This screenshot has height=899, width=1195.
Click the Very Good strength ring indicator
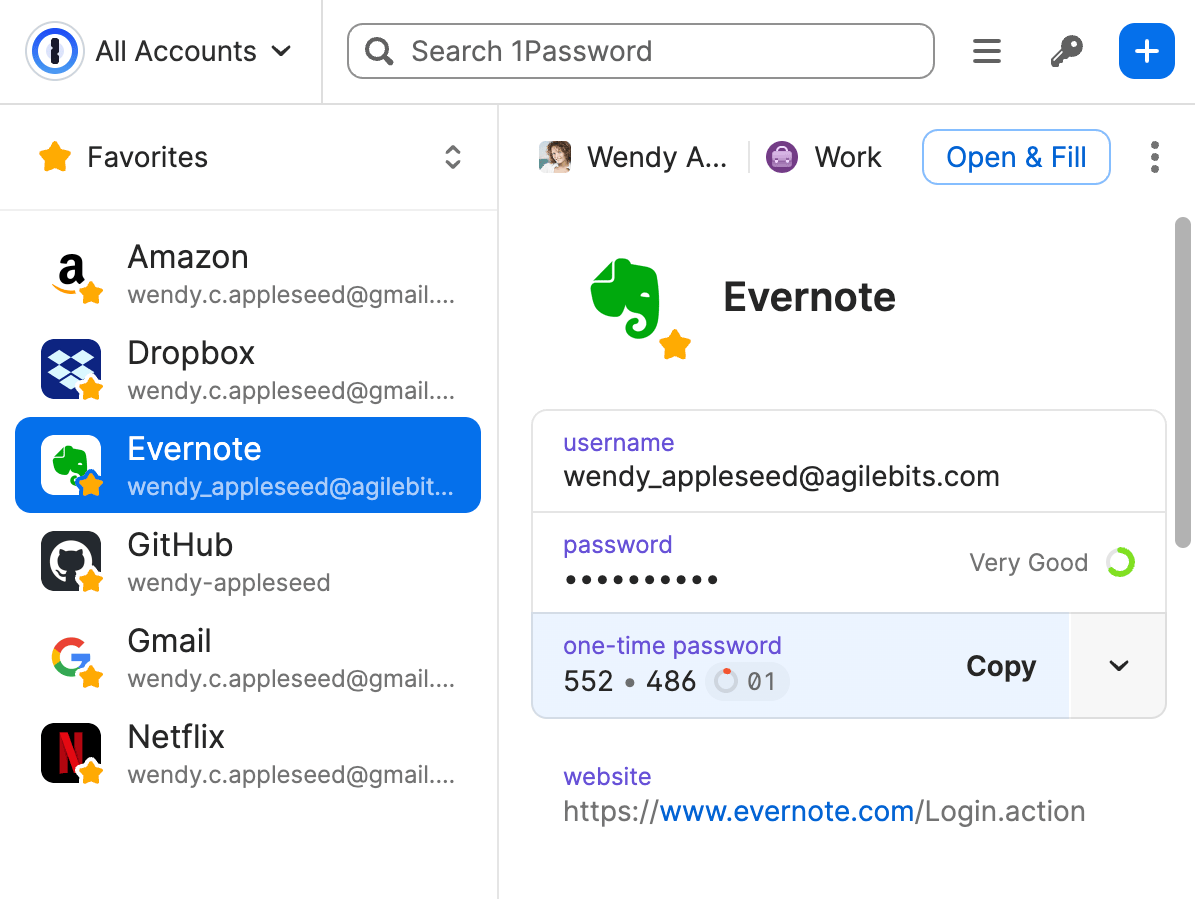pos(1120,562)
